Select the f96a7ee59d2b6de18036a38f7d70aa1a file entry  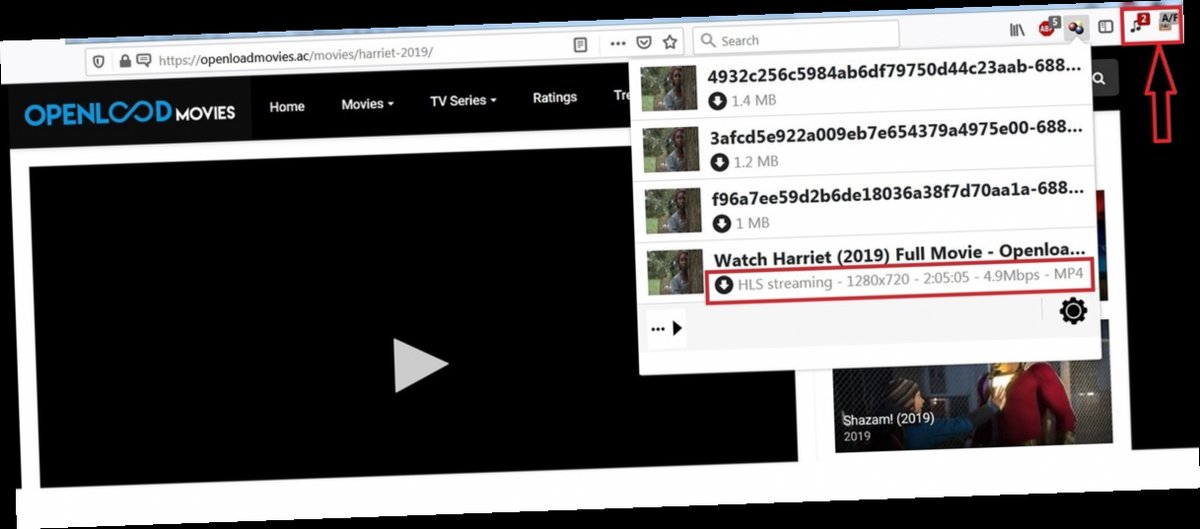(866, 210)
